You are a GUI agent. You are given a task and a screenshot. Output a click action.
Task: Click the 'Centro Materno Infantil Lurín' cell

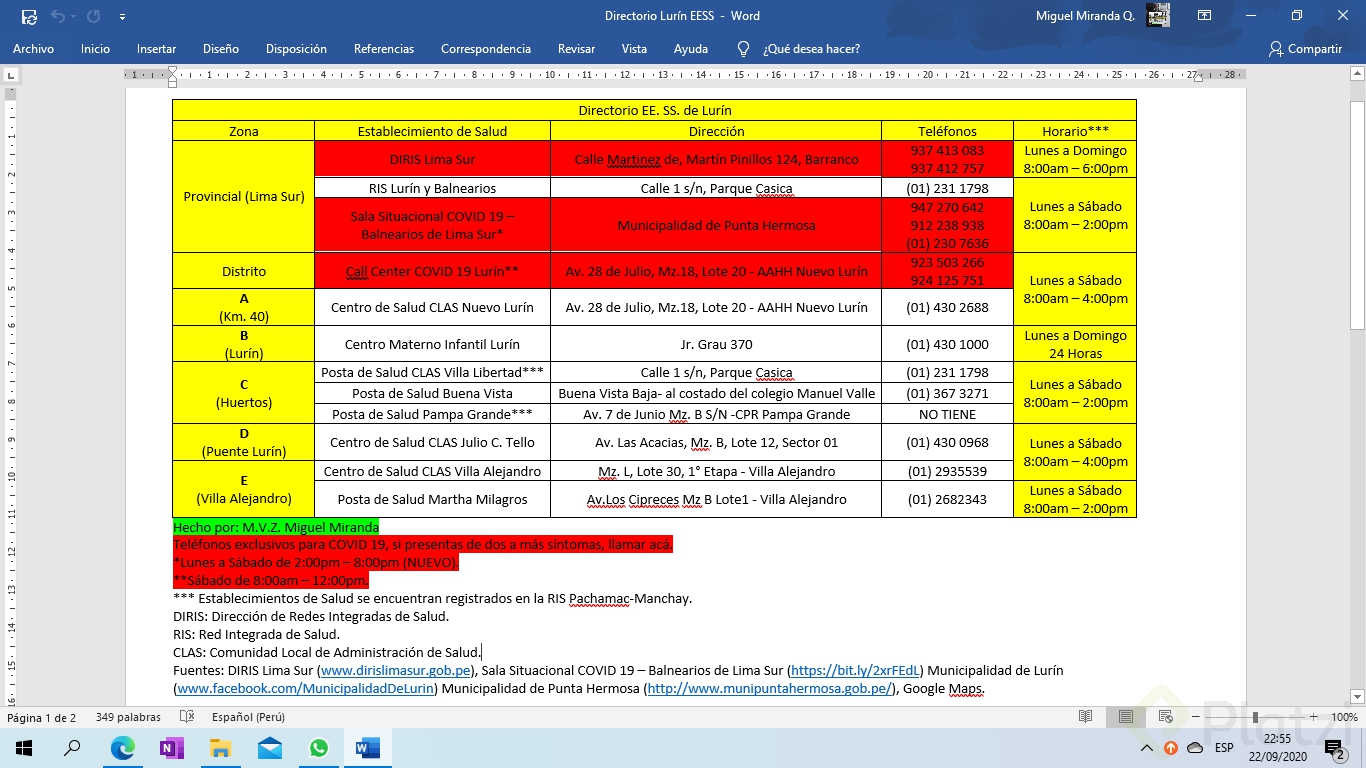tap(432, 344)
